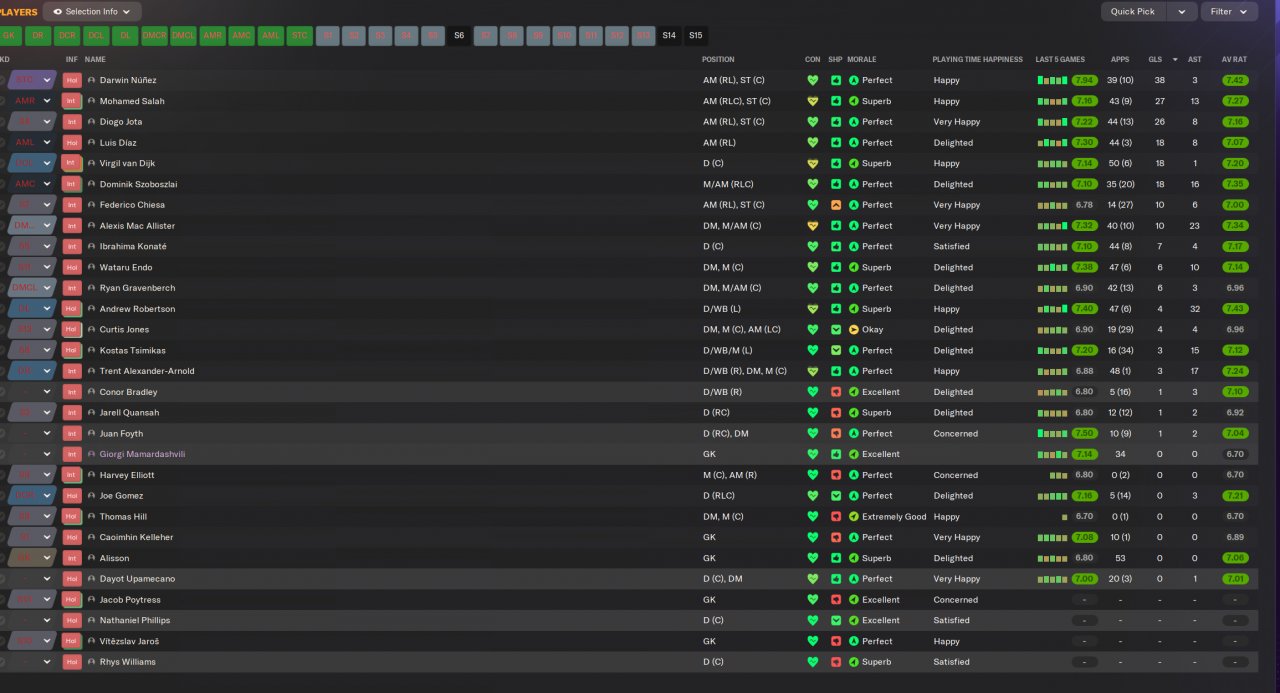Open Mohamed Salah's AMR position selector
1280x693 pixels.
point(31,101)
